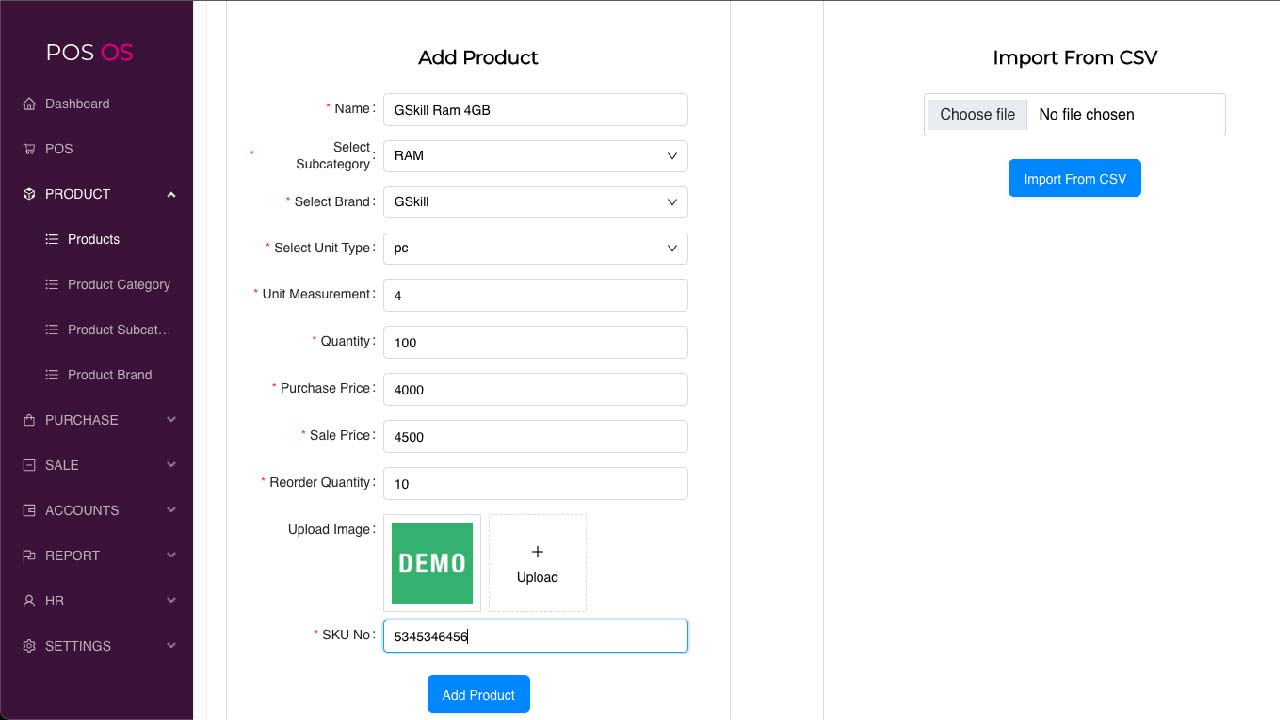Image resolution: width=1280 pixels, height=720 pixels.
Task: Collapse the PRODUCT menu chevron
Action: tap(171, 194)
